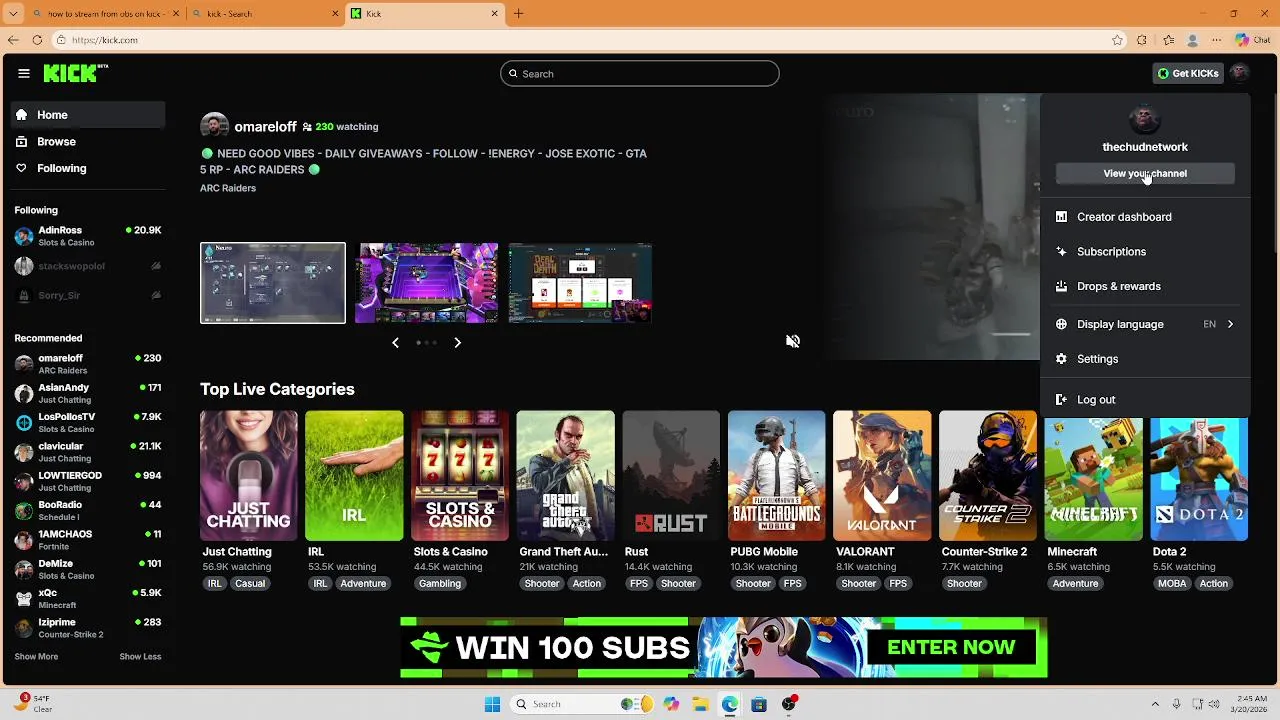Click the ARC Raiders category under the stream title
The height and width of the screenshot is (720, 1280).
(228, 188)
